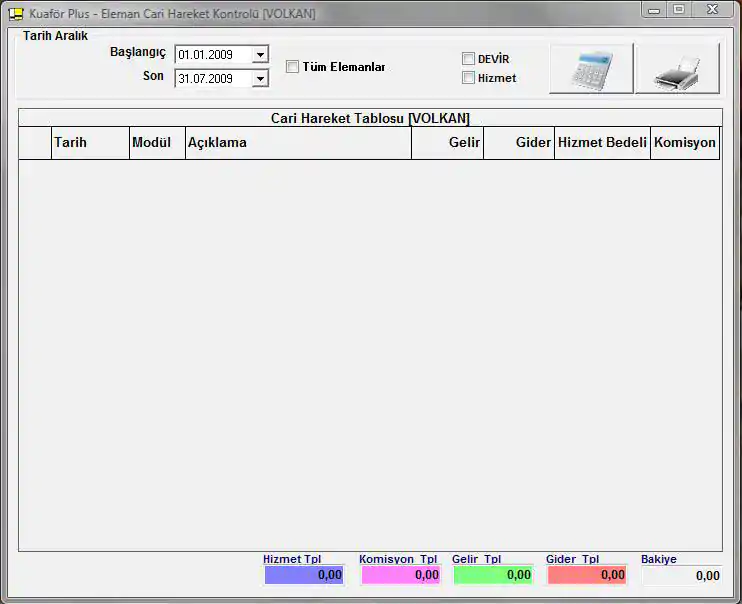Image resolution: width=742 pixels, height=604 pixels.
Task: Toggle the DEVİR checkbox
Action: [468, 59]
